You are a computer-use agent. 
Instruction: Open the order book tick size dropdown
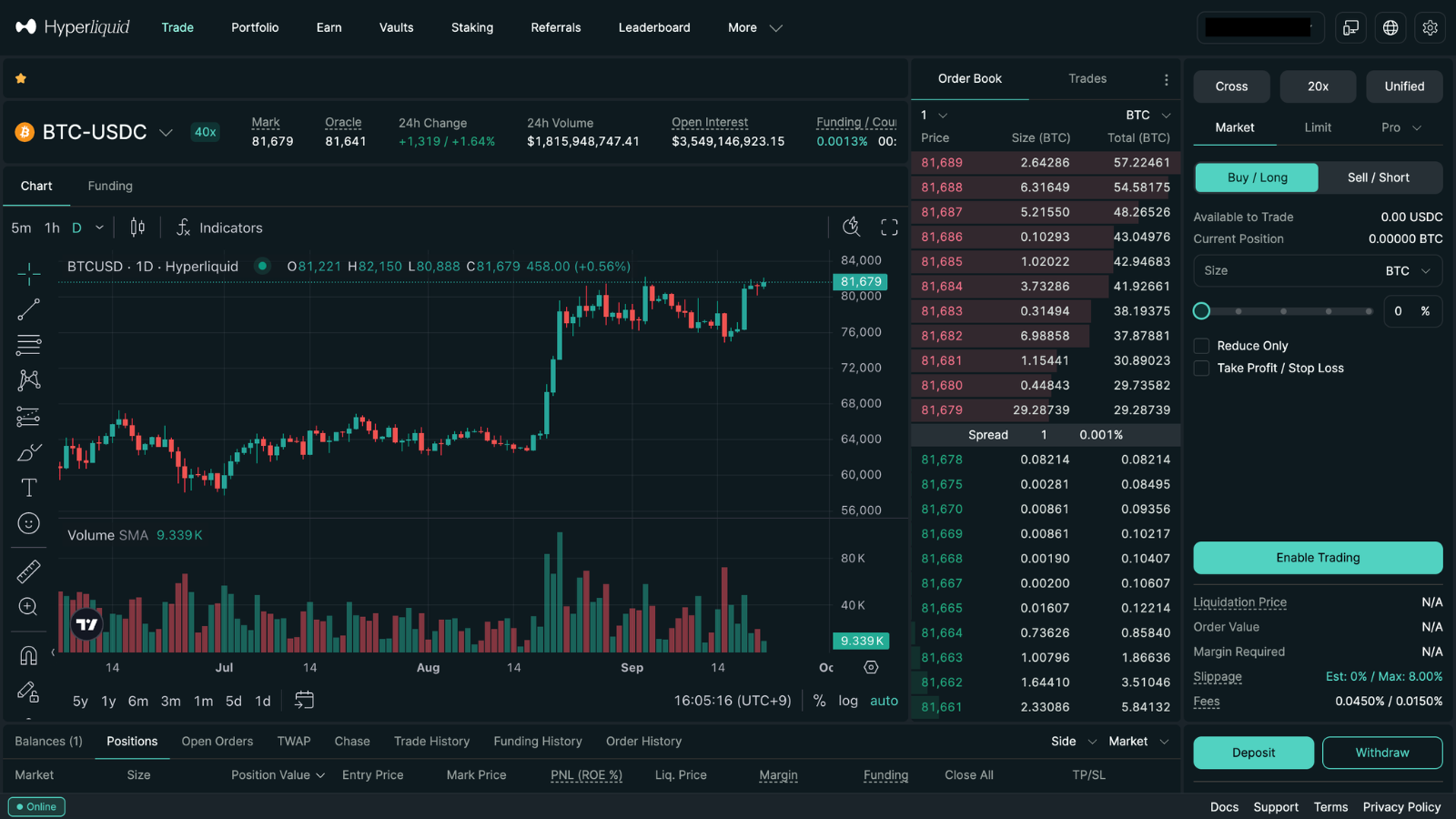click(x=935, y=116)
